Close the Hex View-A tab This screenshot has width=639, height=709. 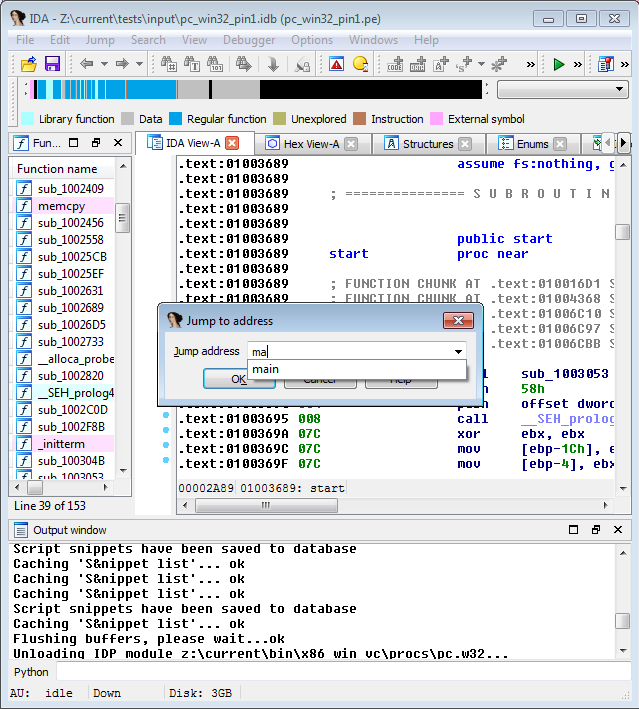tap(351, 144)
